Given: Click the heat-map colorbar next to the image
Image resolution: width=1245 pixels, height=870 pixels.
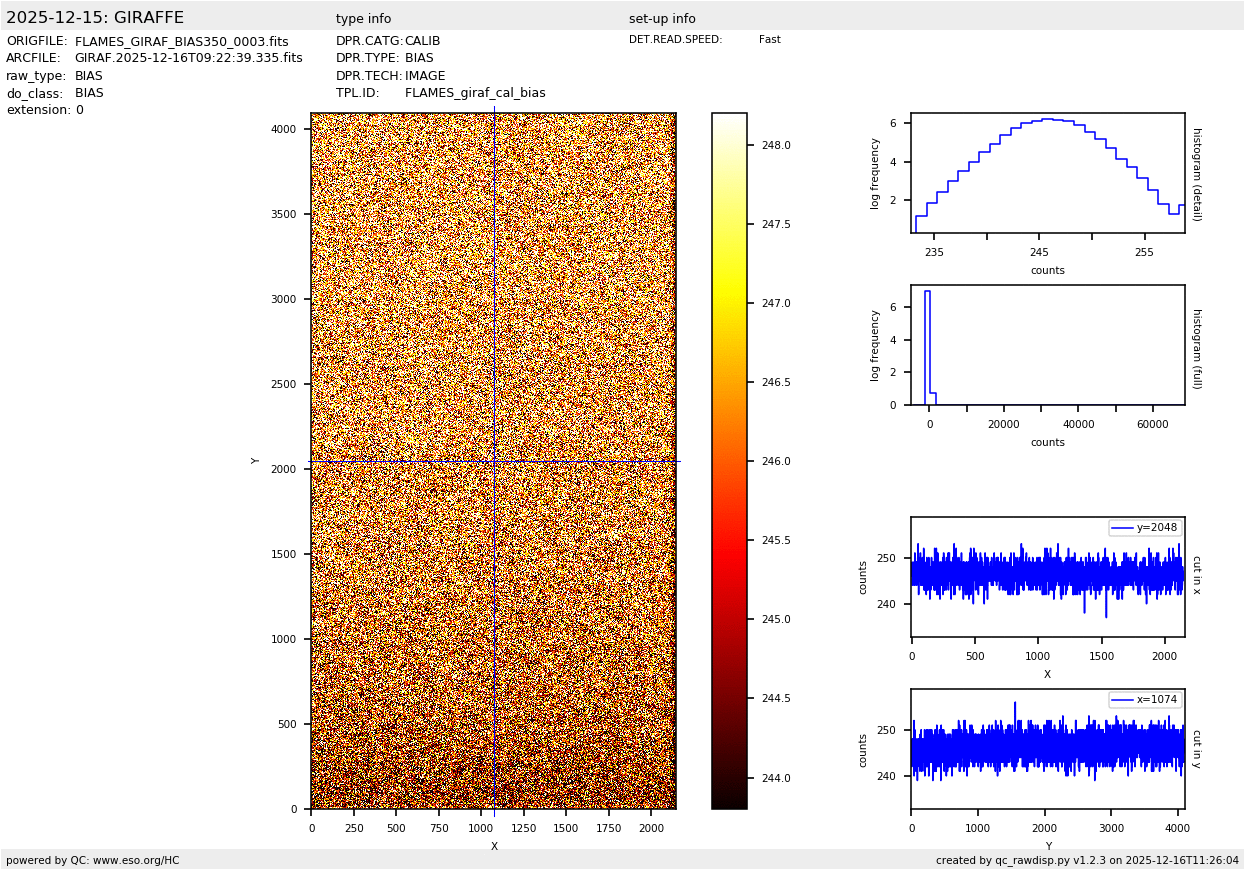Looking at the screenshot, I should click(729, 460).
